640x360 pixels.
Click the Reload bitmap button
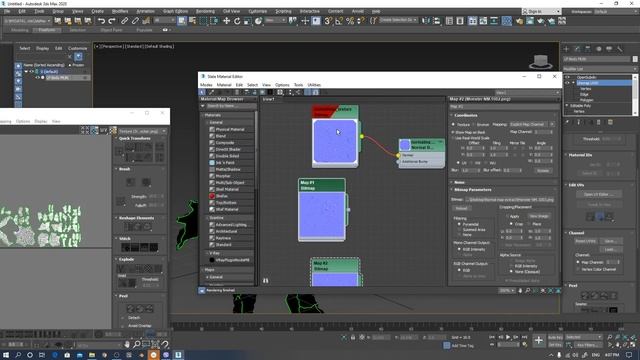tap(462, 208)
